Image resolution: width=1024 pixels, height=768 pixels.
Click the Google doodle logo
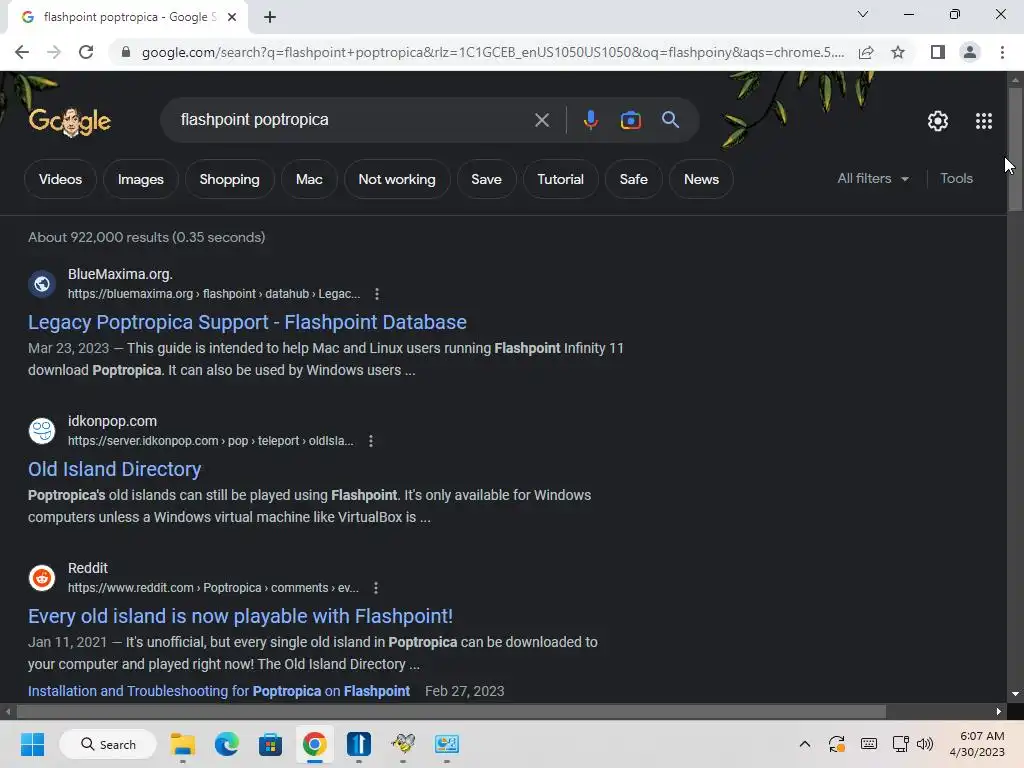click(70, 121)
